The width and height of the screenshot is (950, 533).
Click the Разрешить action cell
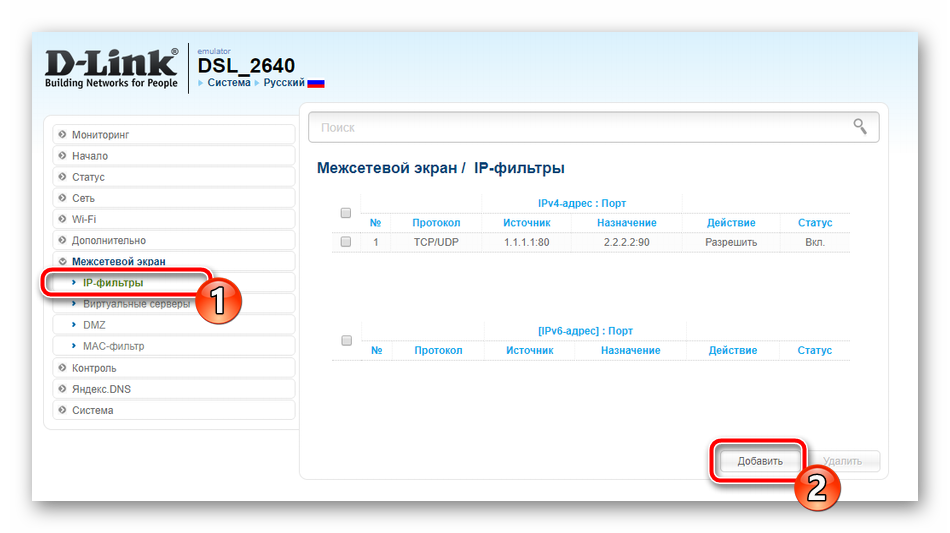(731, 242)
